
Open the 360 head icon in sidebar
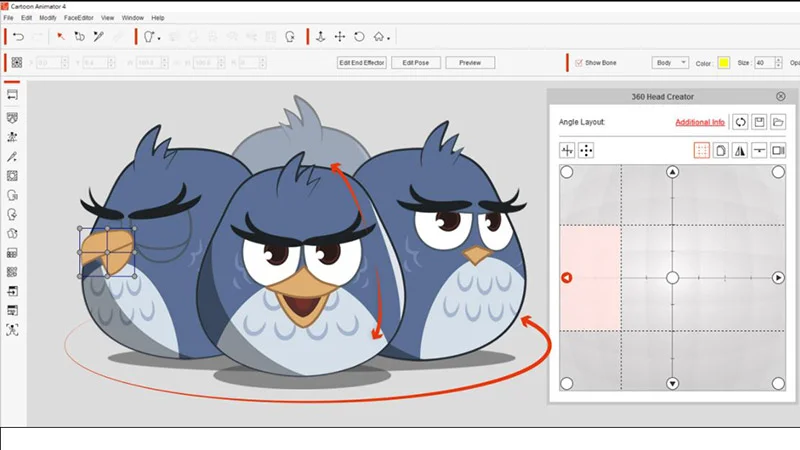point(12,195)
